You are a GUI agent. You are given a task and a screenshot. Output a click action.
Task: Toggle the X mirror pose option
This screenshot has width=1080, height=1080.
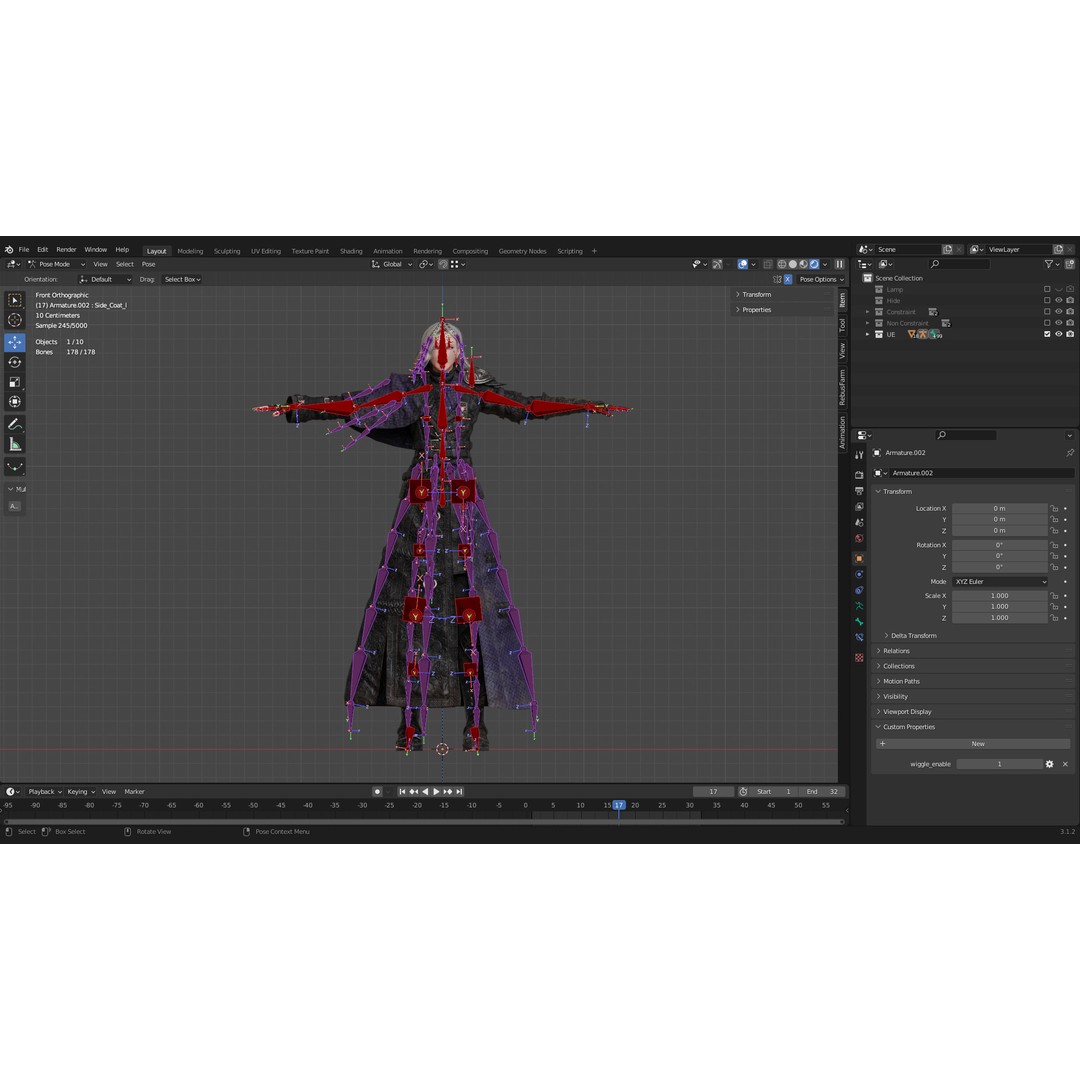coord(787,279)
